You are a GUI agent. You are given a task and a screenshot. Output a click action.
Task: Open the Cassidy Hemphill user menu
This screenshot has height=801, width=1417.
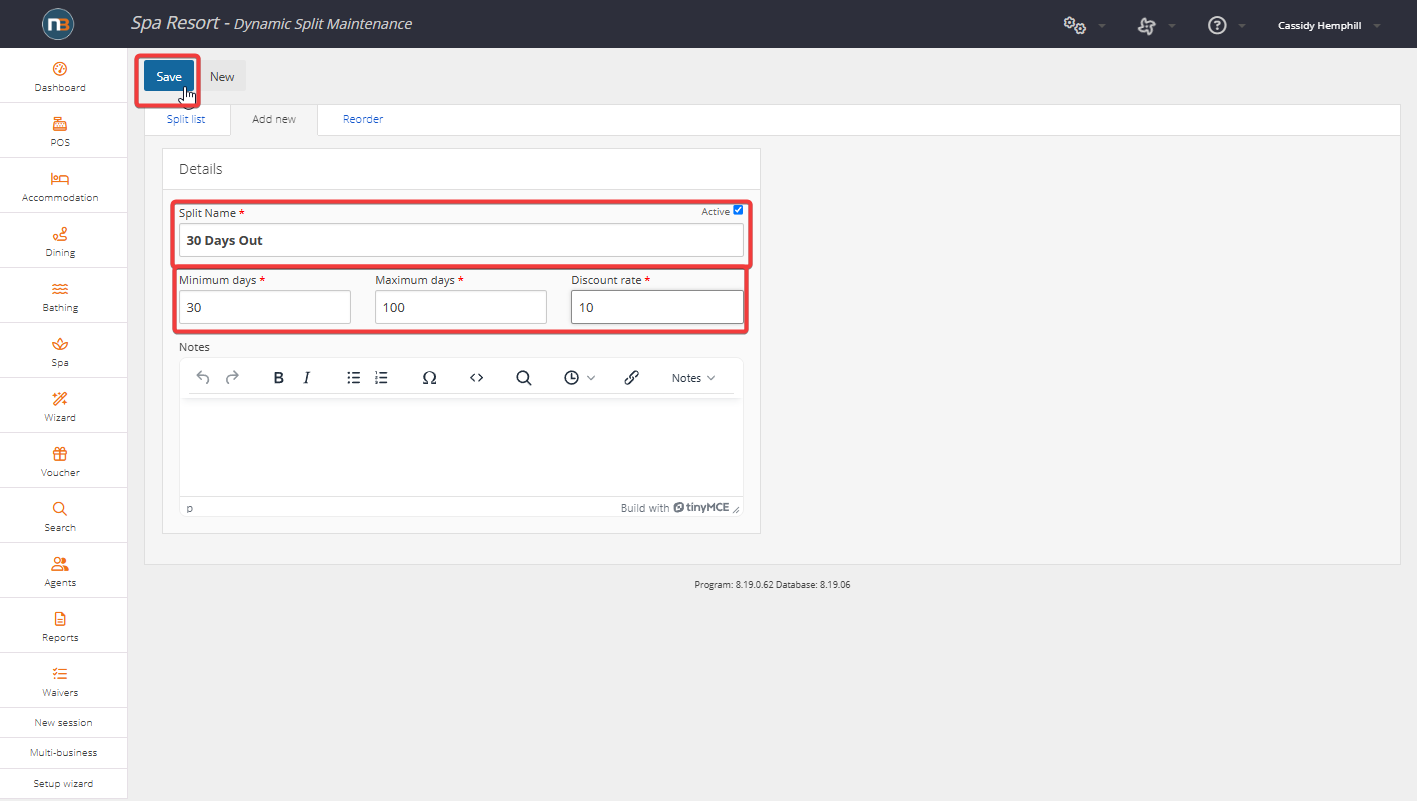(1328, 26)
